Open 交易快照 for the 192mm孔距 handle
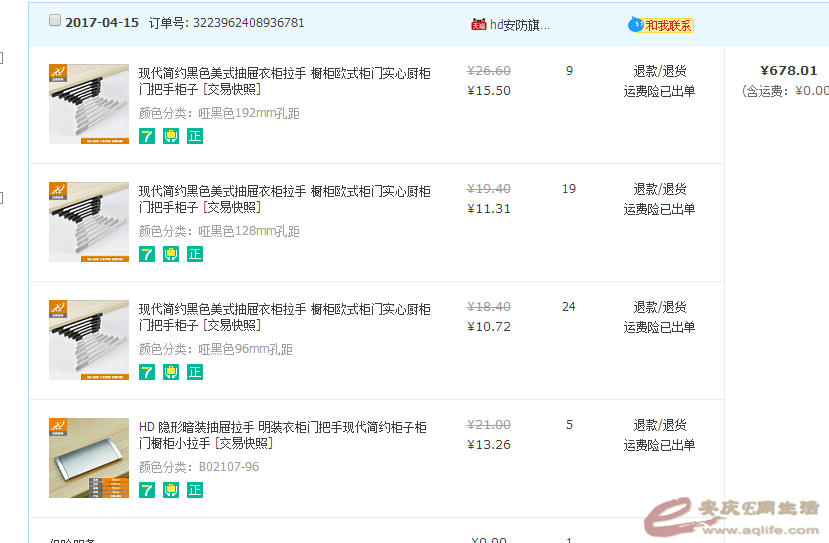The width and height of the screenshot is (829, 543). pyautogui.click(x=231, y=90)
